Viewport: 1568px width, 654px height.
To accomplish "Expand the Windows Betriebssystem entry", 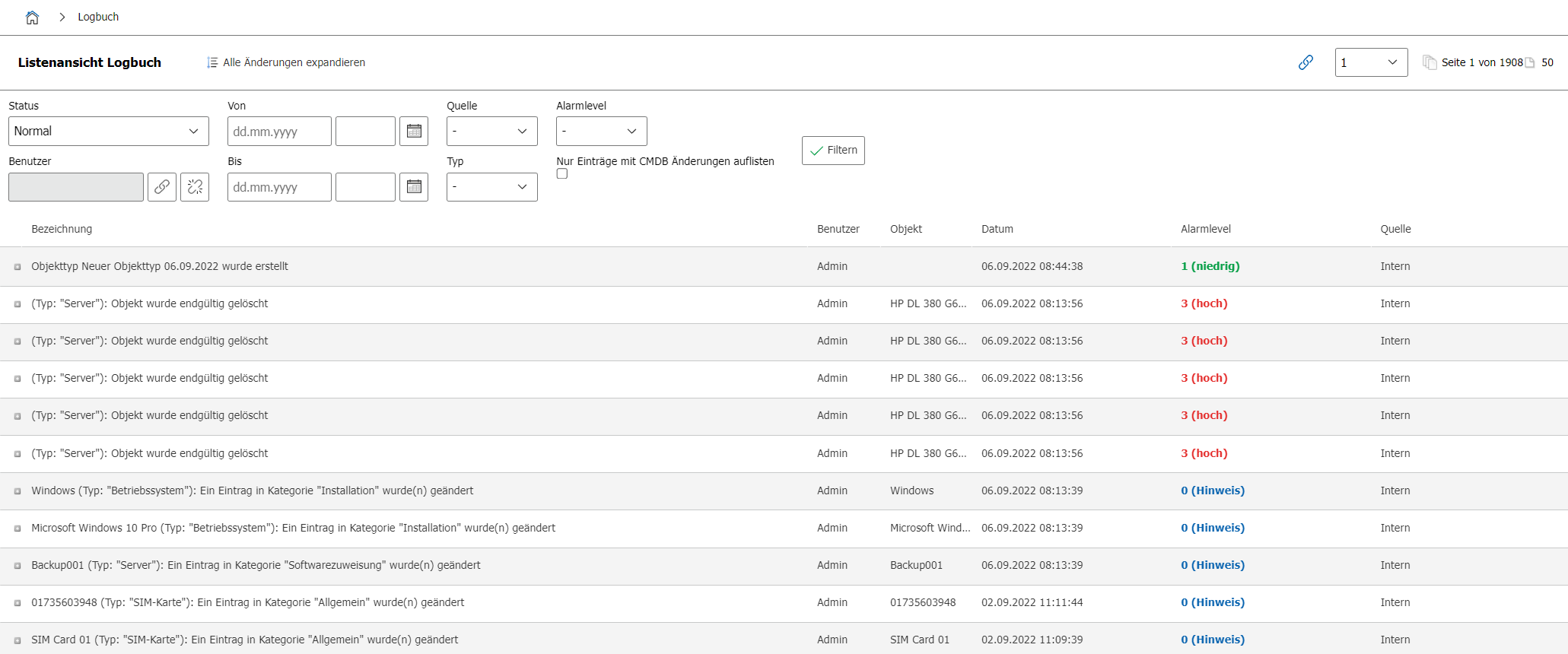I will click(17, 491).
